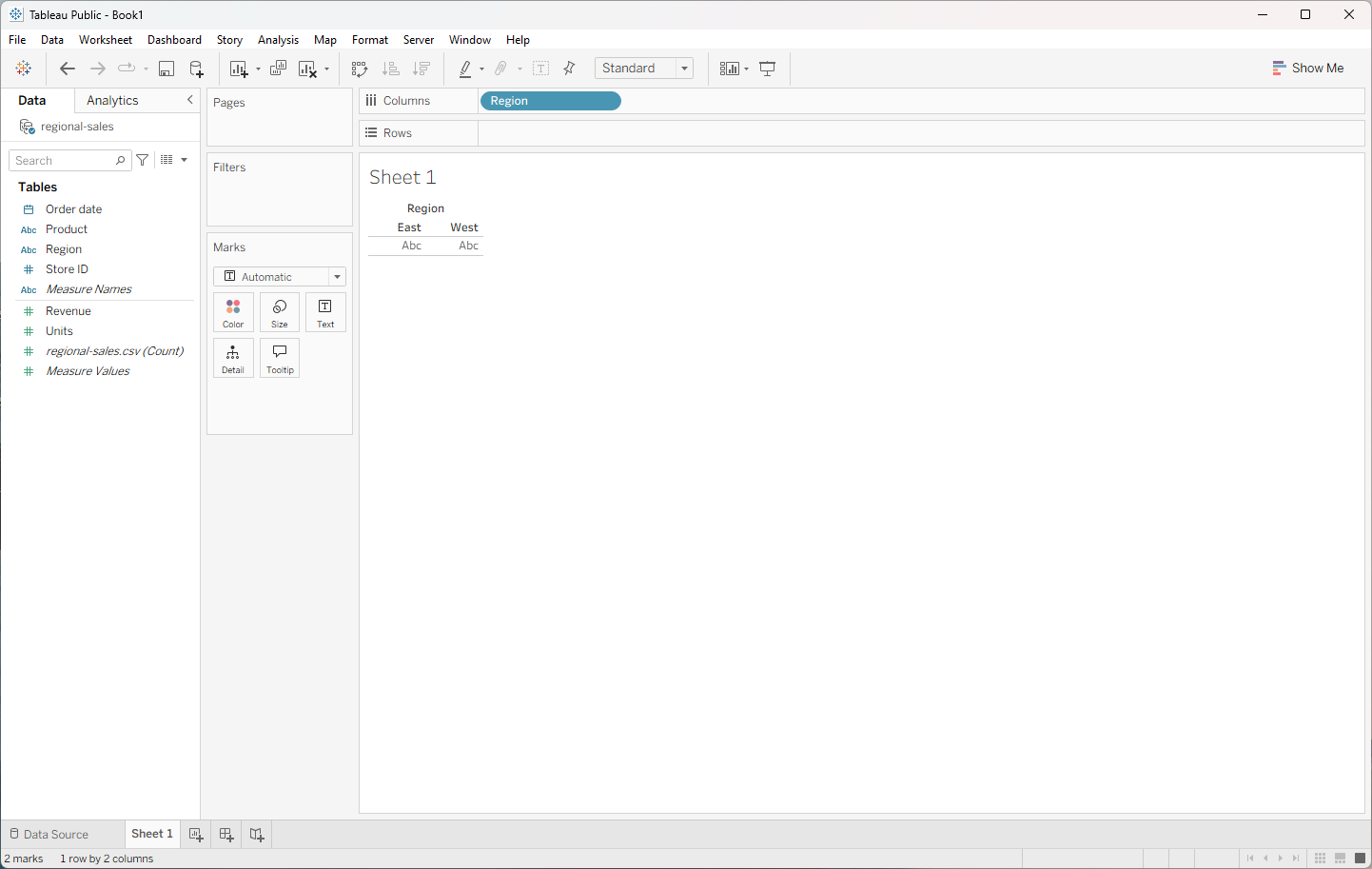Duplicate the current sheet
Image resolution: width=1372 pixels, height=869 pixels.
point(278,69)
